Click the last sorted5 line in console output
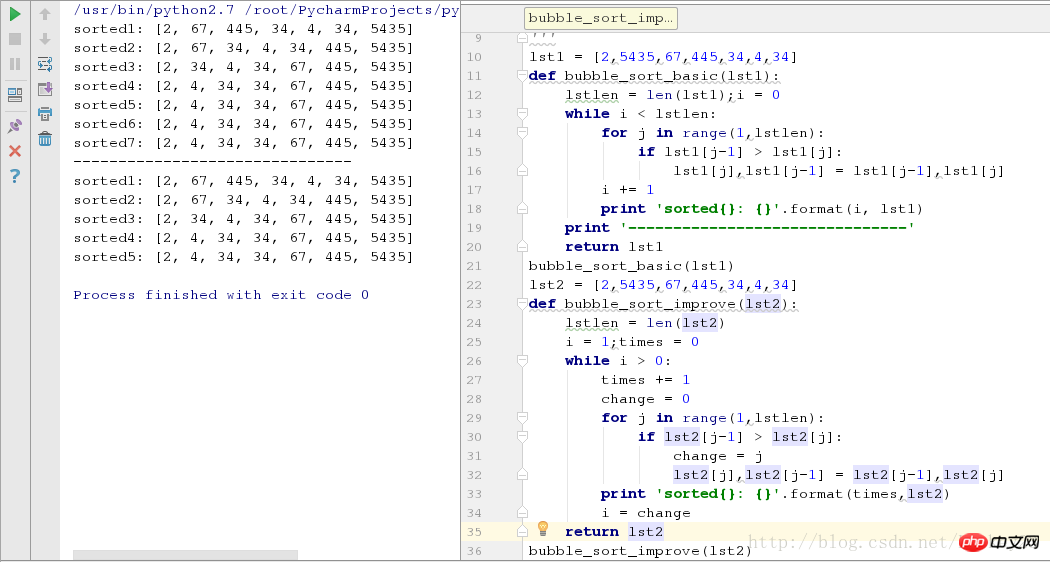Screen dimensions: 1050x562 (x=244, y=257)
